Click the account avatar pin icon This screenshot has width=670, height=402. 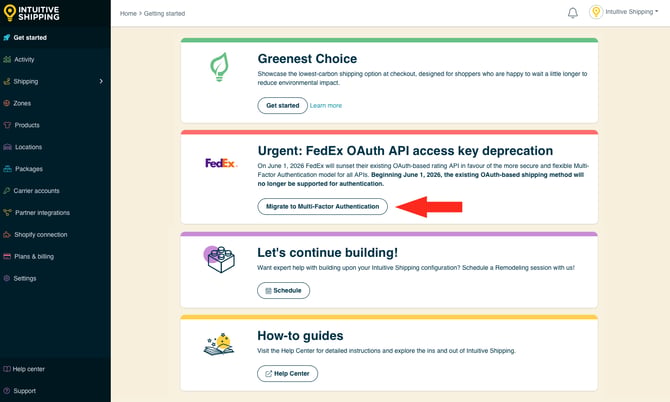pos(596,12)
